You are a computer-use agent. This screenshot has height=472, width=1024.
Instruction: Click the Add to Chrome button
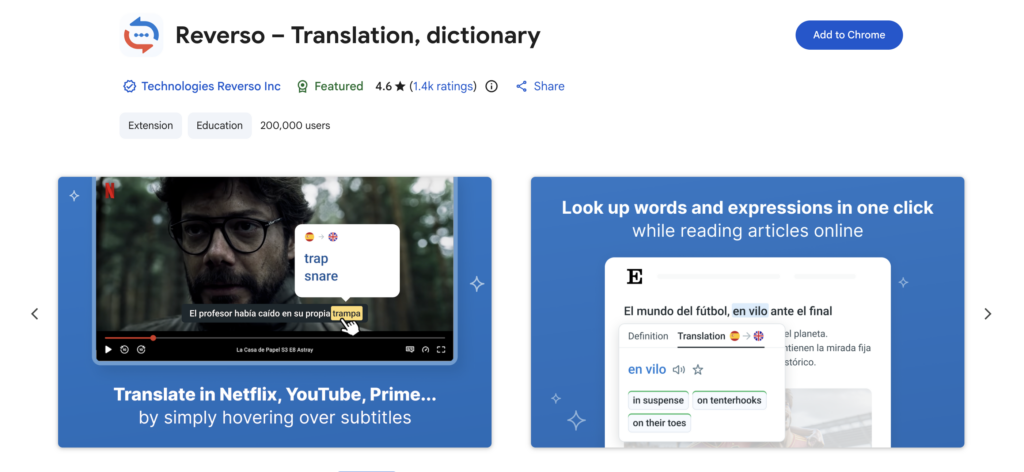(848, 35)
